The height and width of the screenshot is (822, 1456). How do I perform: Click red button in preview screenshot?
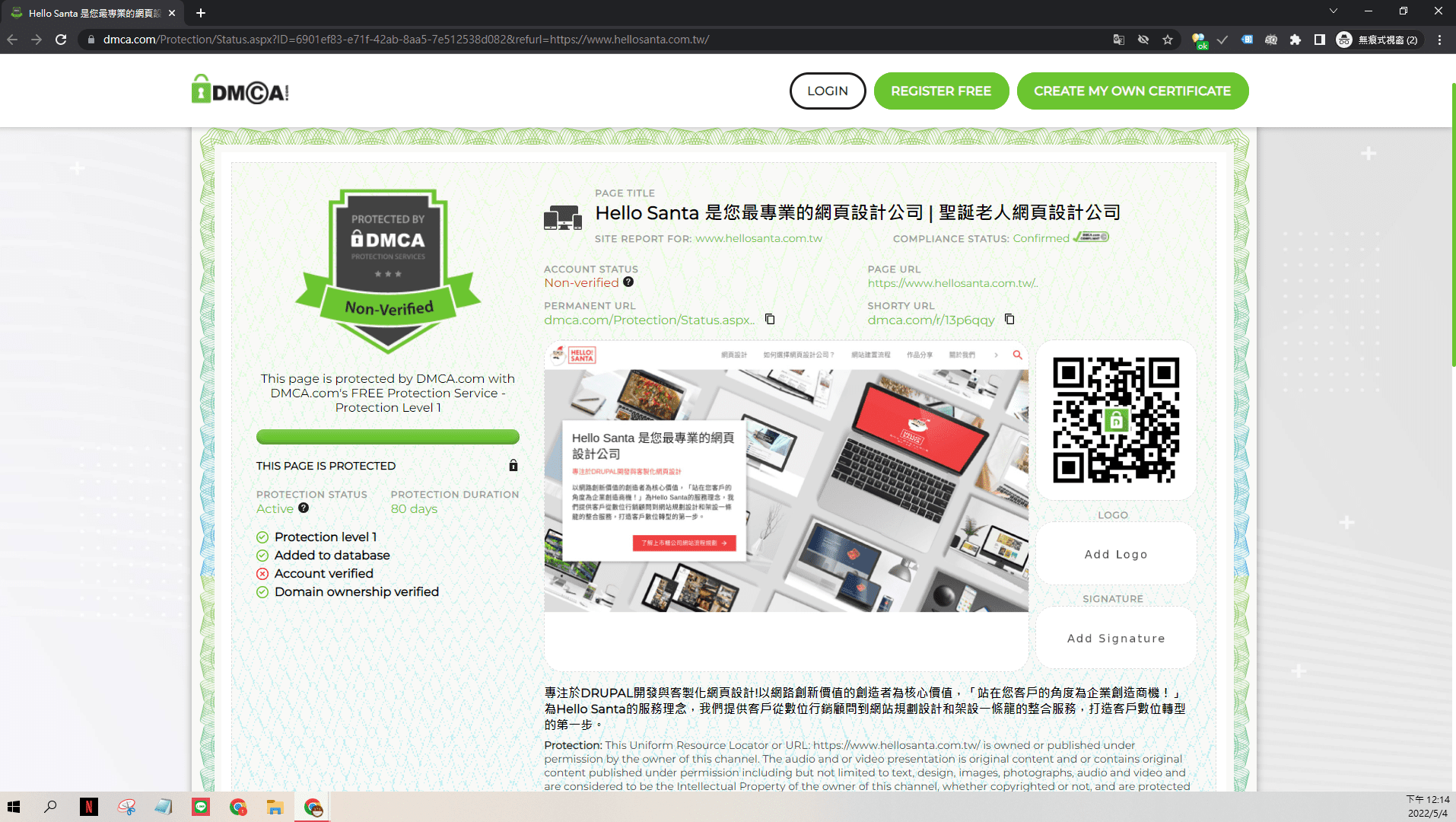pyautogui.click(x=684, y=543)
